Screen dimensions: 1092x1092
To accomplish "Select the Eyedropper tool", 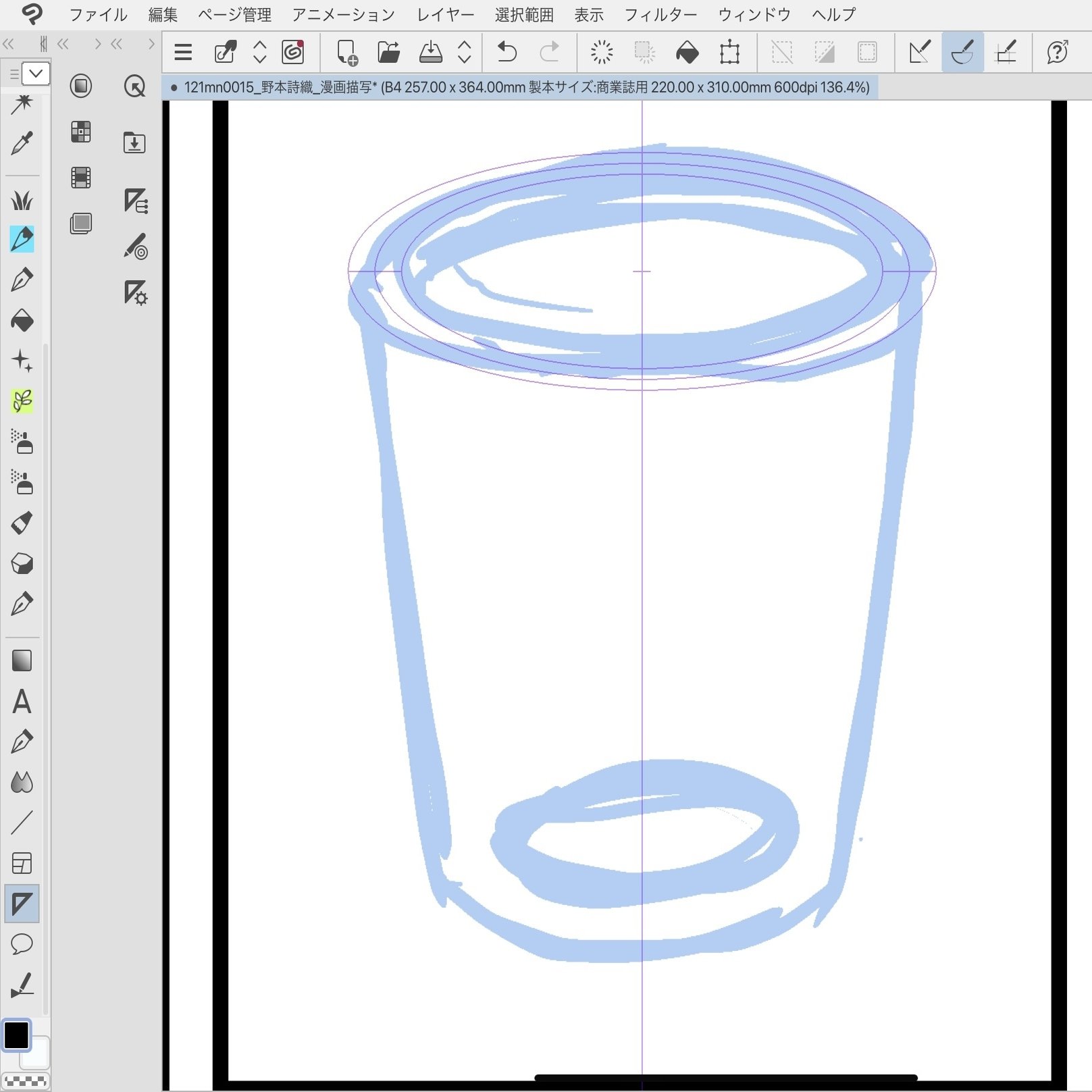I will [22, 143].
